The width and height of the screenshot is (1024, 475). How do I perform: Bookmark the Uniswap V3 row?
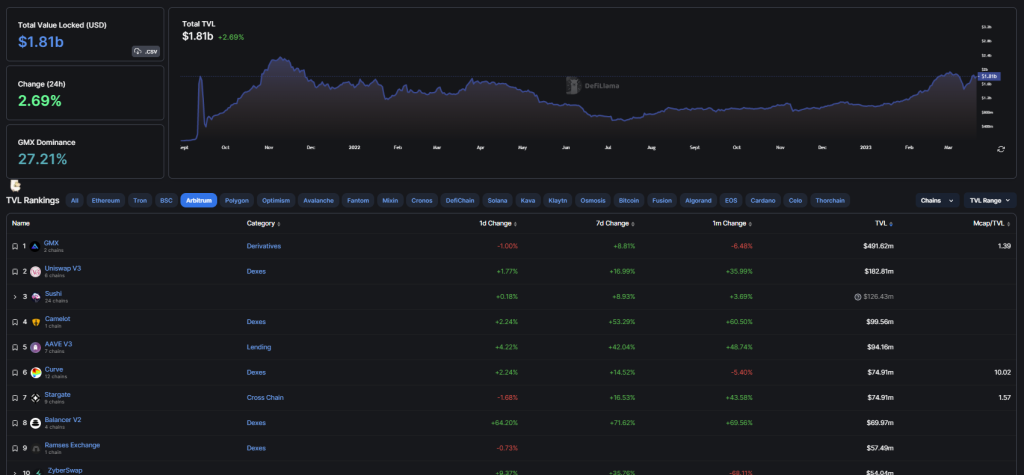[x=15, y=272]
